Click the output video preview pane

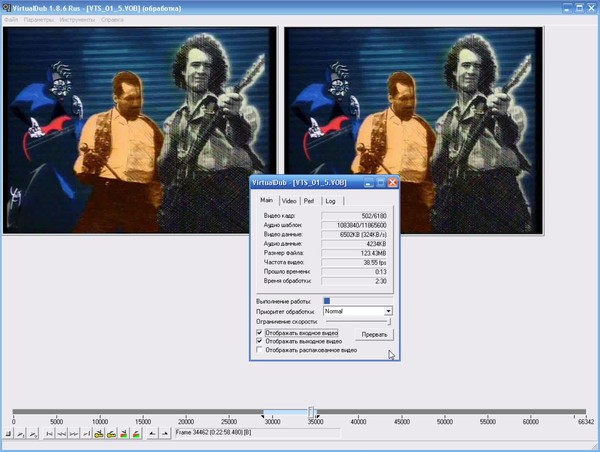point(414,130)
